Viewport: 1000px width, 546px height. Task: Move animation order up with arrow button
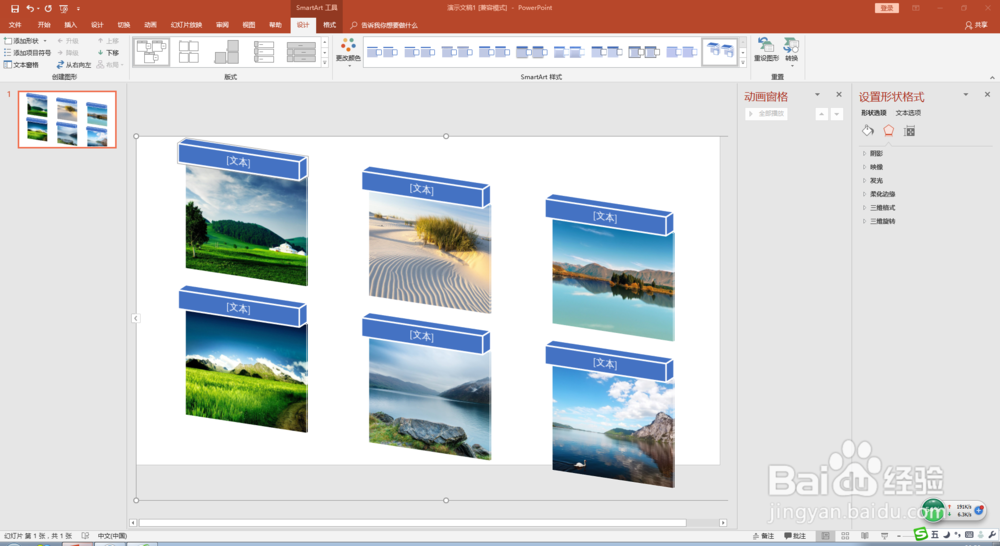point(821,114)
